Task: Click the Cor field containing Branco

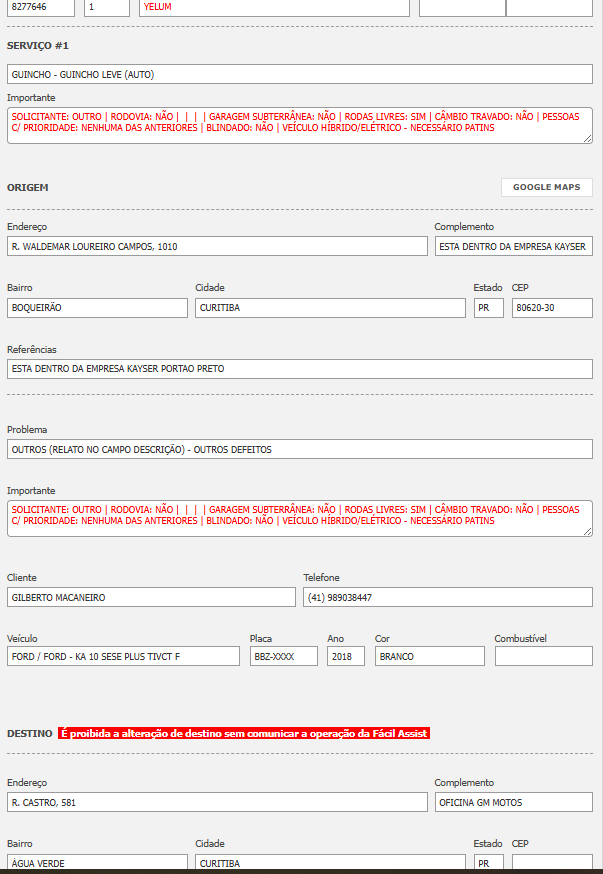Action: pos(429,656)
